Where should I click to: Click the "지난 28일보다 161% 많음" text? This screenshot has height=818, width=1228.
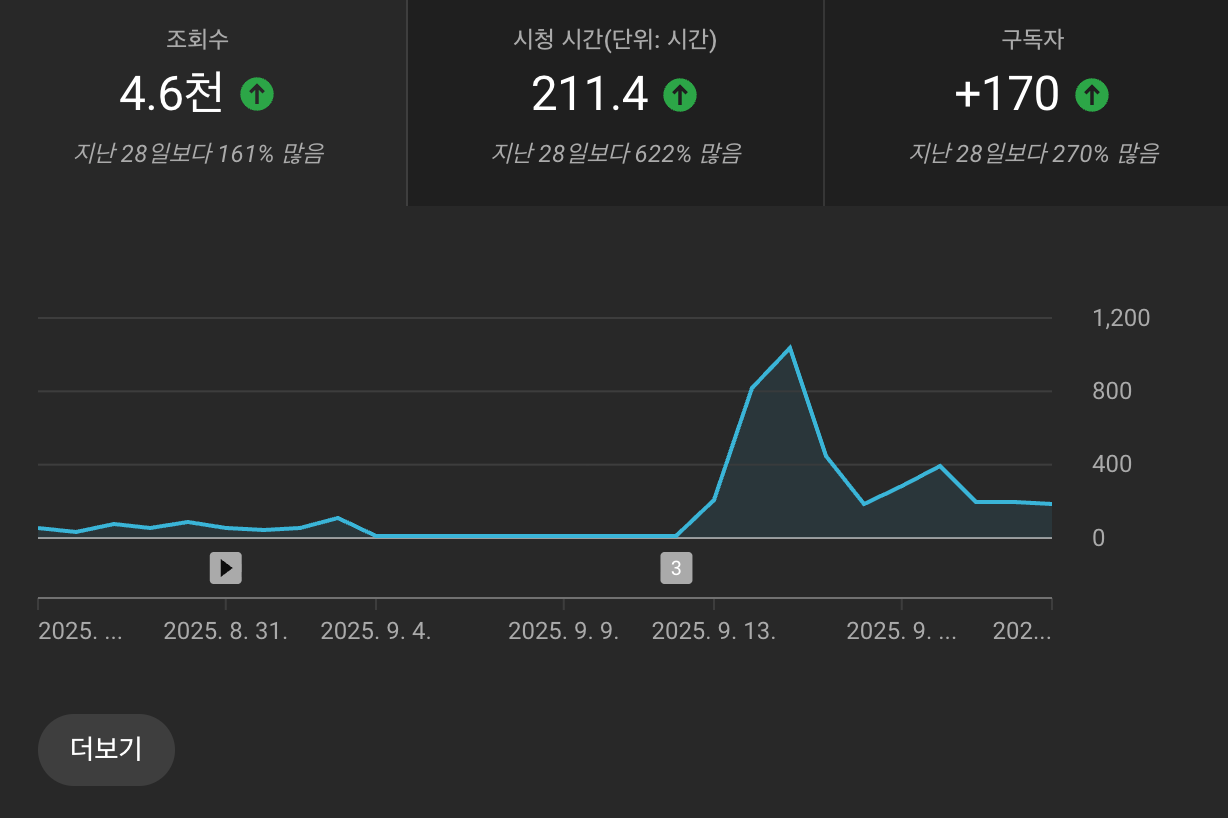(x=198, y=154)
